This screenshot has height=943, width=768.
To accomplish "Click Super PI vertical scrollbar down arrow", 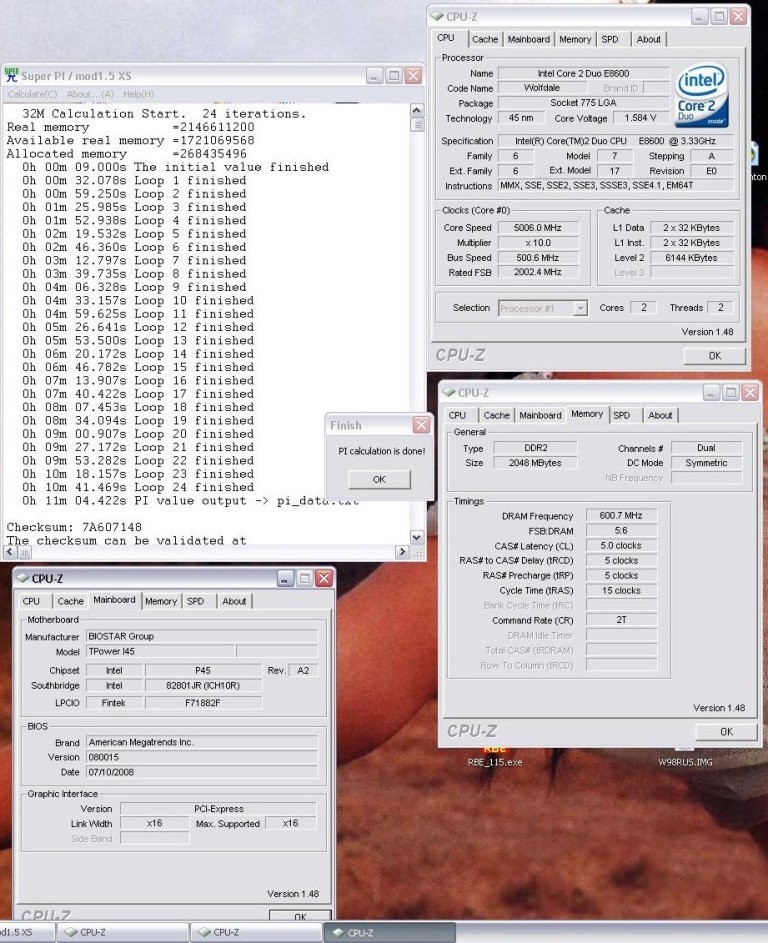I will (416, 537).
